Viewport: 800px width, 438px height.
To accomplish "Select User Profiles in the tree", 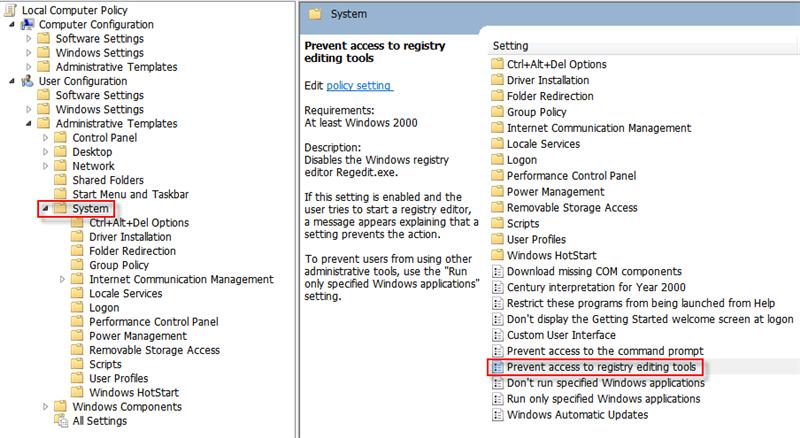I will [118, 378].
